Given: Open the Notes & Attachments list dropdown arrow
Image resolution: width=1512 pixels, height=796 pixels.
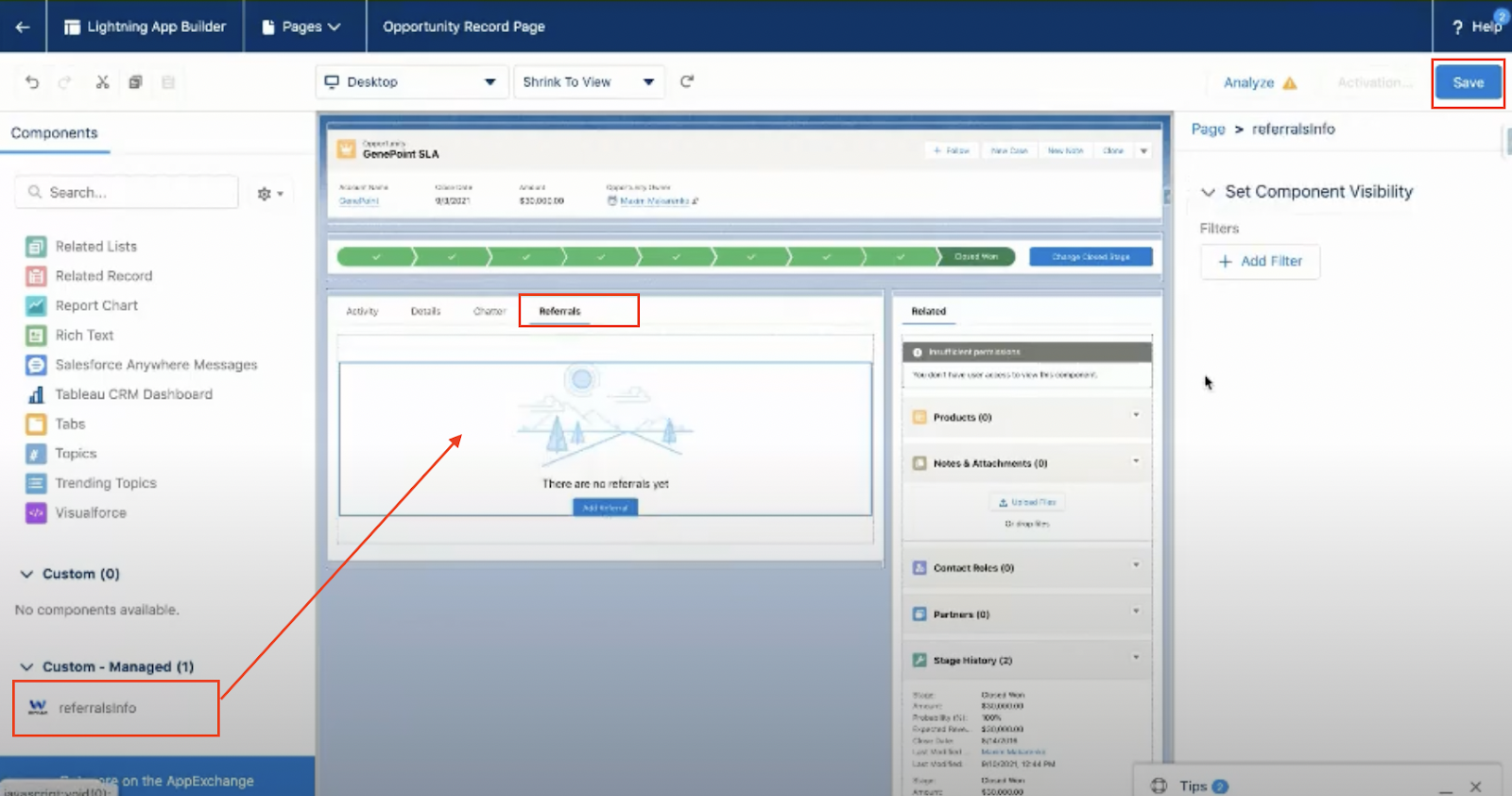Looking at the screenshot, I should click(x=1136, y=461).
